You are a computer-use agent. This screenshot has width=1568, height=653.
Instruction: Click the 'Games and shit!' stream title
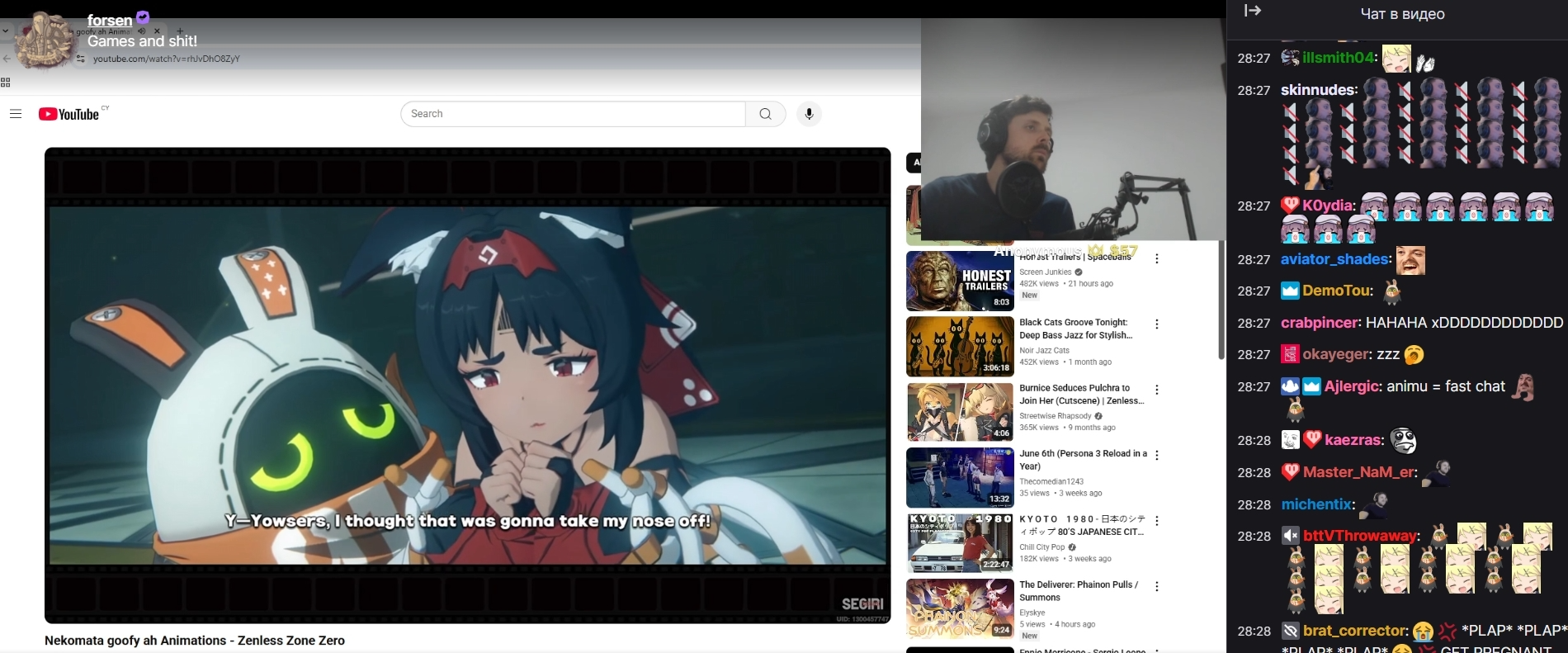(x=142, y=40)
